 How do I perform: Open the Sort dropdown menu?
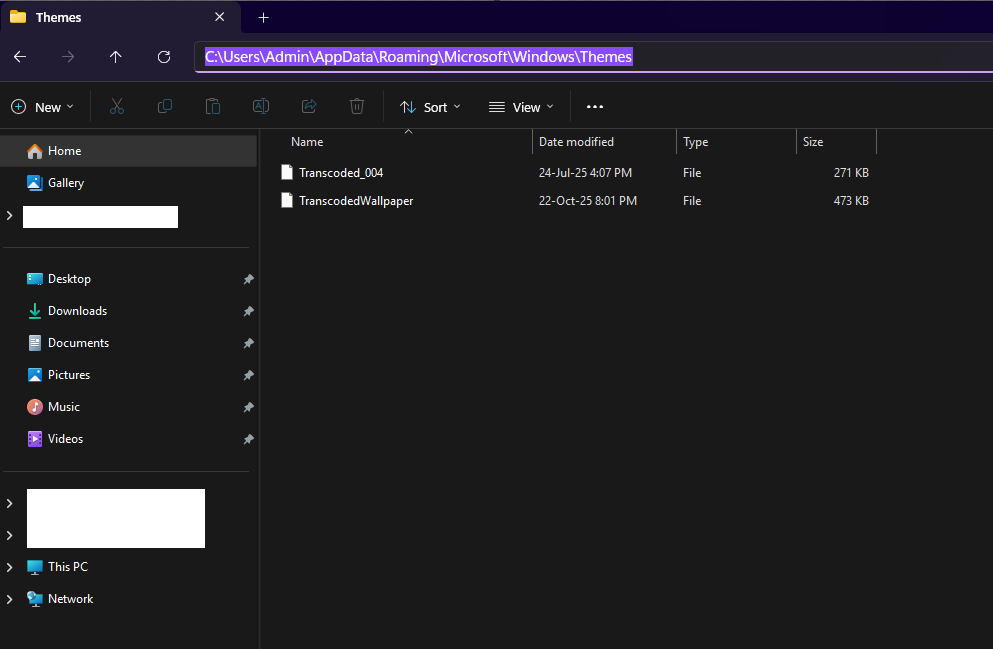click(430, 107)
